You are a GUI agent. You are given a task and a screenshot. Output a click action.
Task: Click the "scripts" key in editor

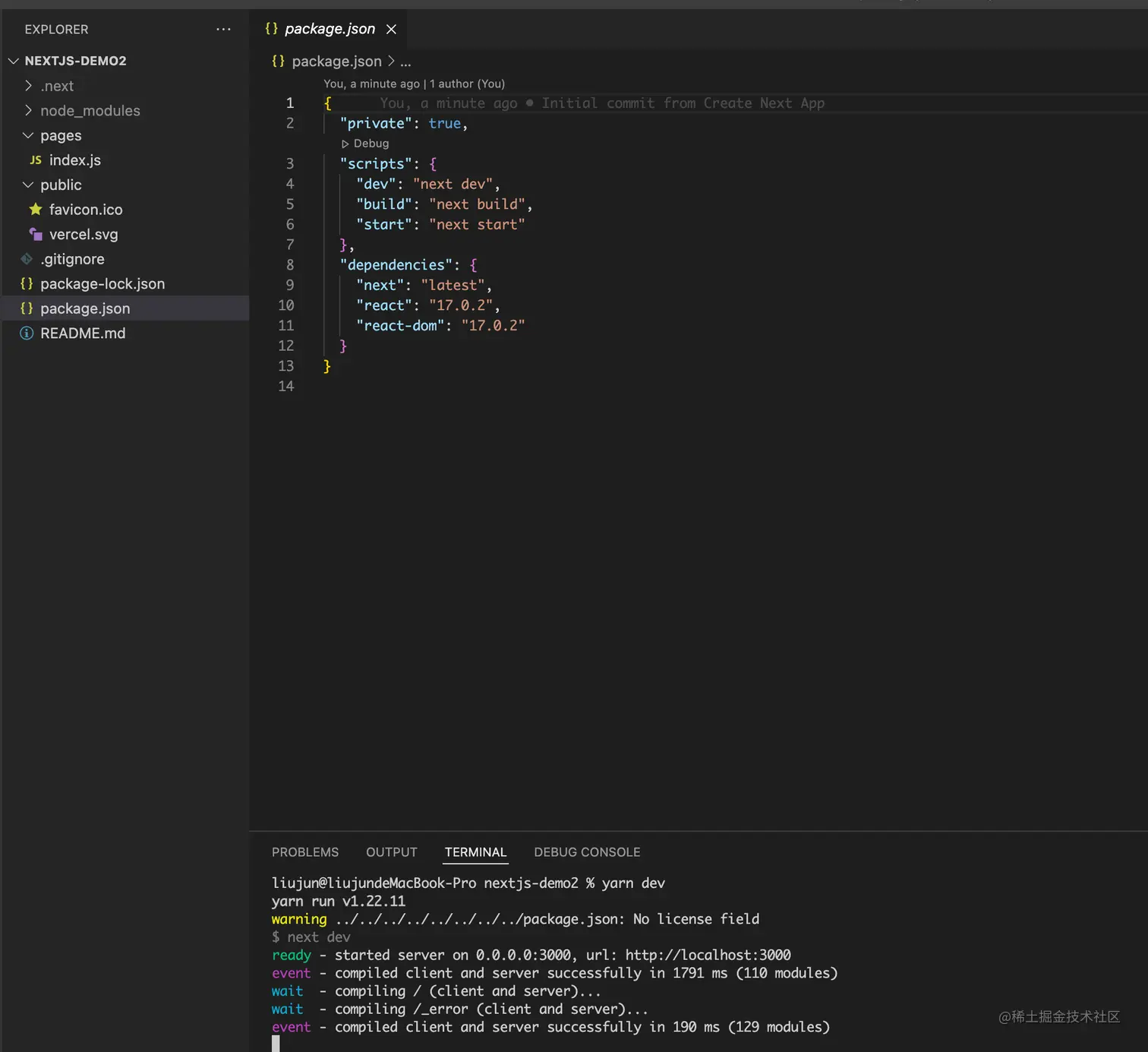click(x=377, y=163)
